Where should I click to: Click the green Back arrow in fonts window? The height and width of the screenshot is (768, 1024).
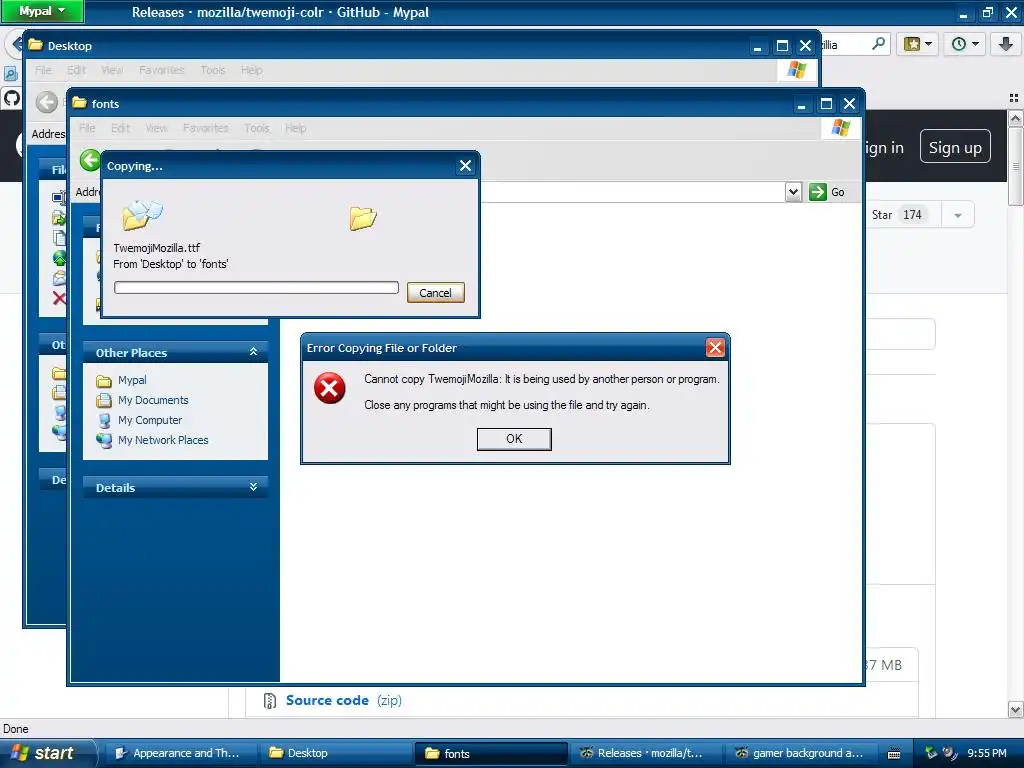tap(90, 160)
